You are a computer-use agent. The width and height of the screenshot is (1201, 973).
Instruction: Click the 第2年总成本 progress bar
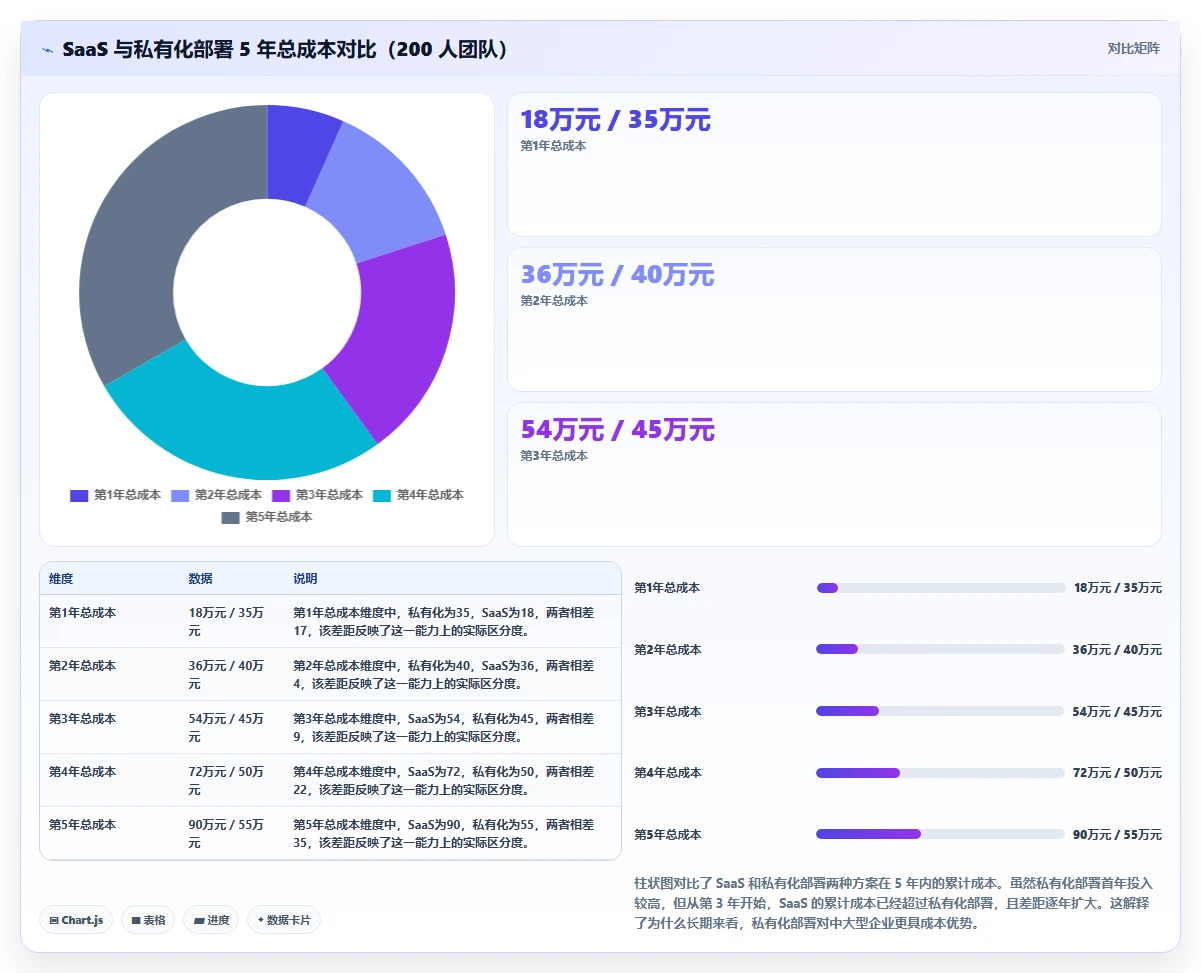pos(941,649)
